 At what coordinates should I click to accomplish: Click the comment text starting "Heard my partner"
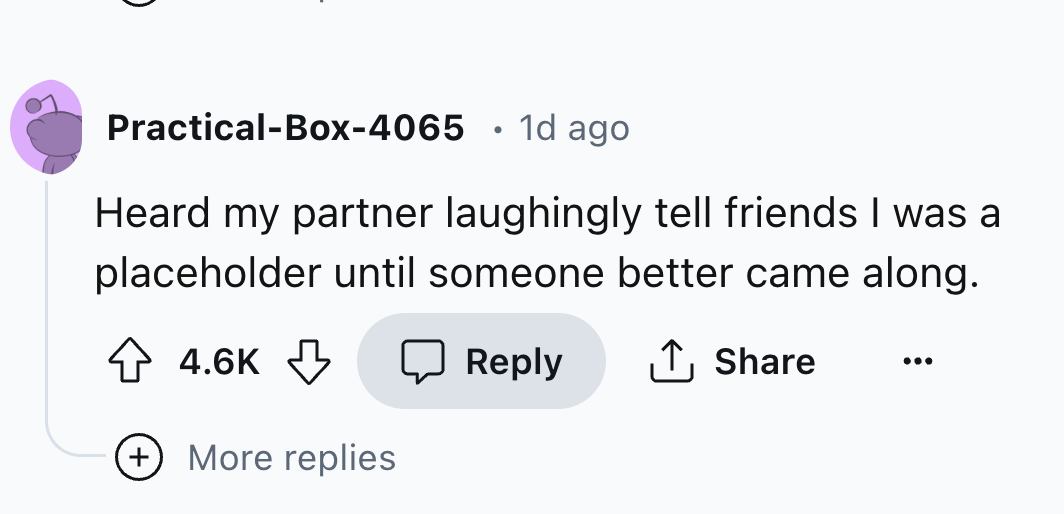[547, 214]
